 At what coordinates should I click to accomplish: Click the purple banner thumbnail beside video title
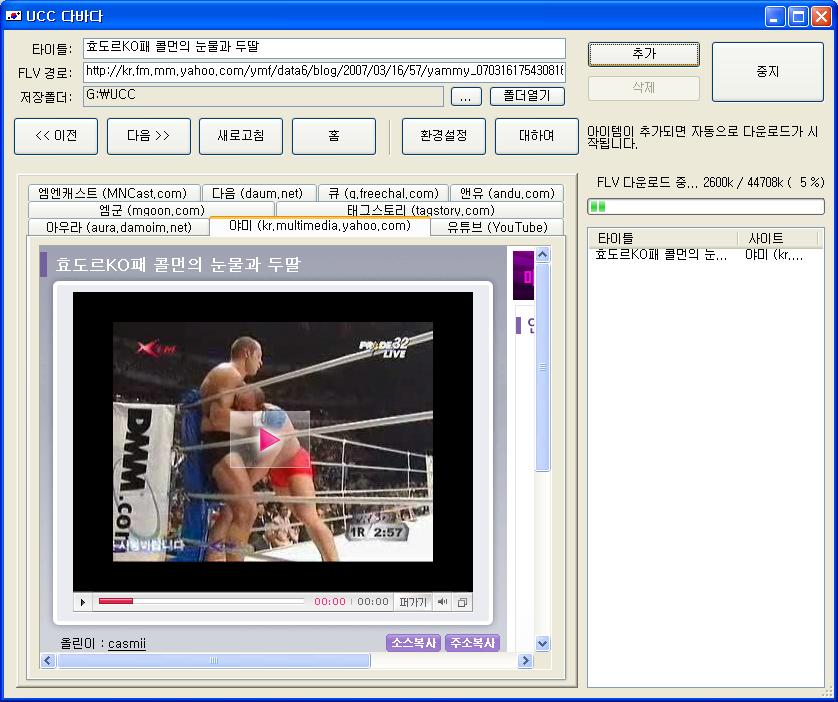[x=523, y=275]
